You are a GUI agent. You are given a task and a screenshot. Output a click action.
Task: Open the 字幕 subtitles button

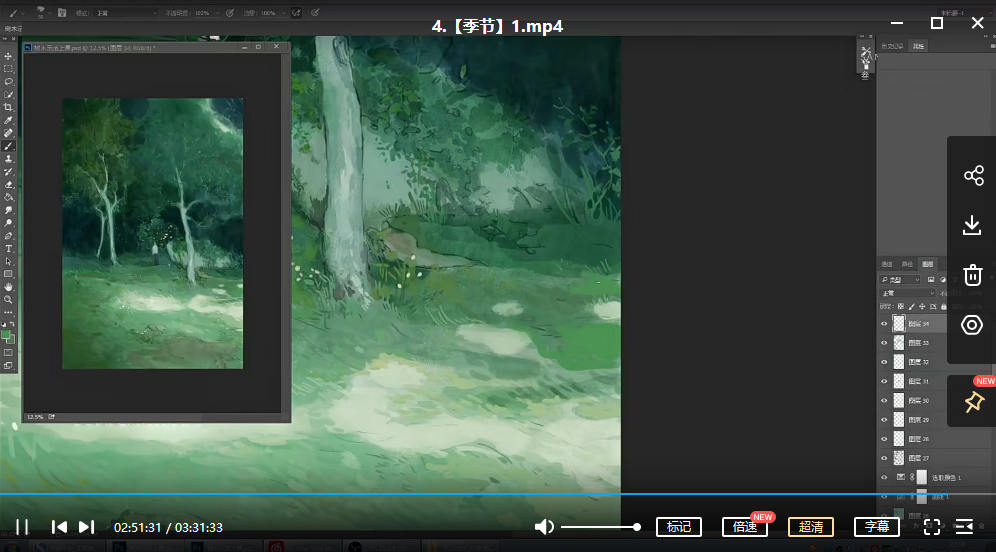877,527
